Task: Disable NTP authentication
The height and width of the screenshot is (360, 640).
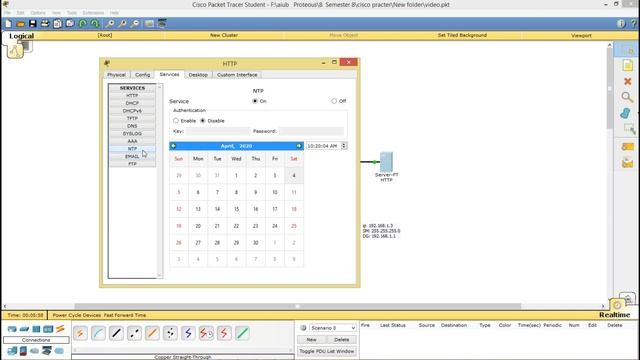Action: (203, 121)
